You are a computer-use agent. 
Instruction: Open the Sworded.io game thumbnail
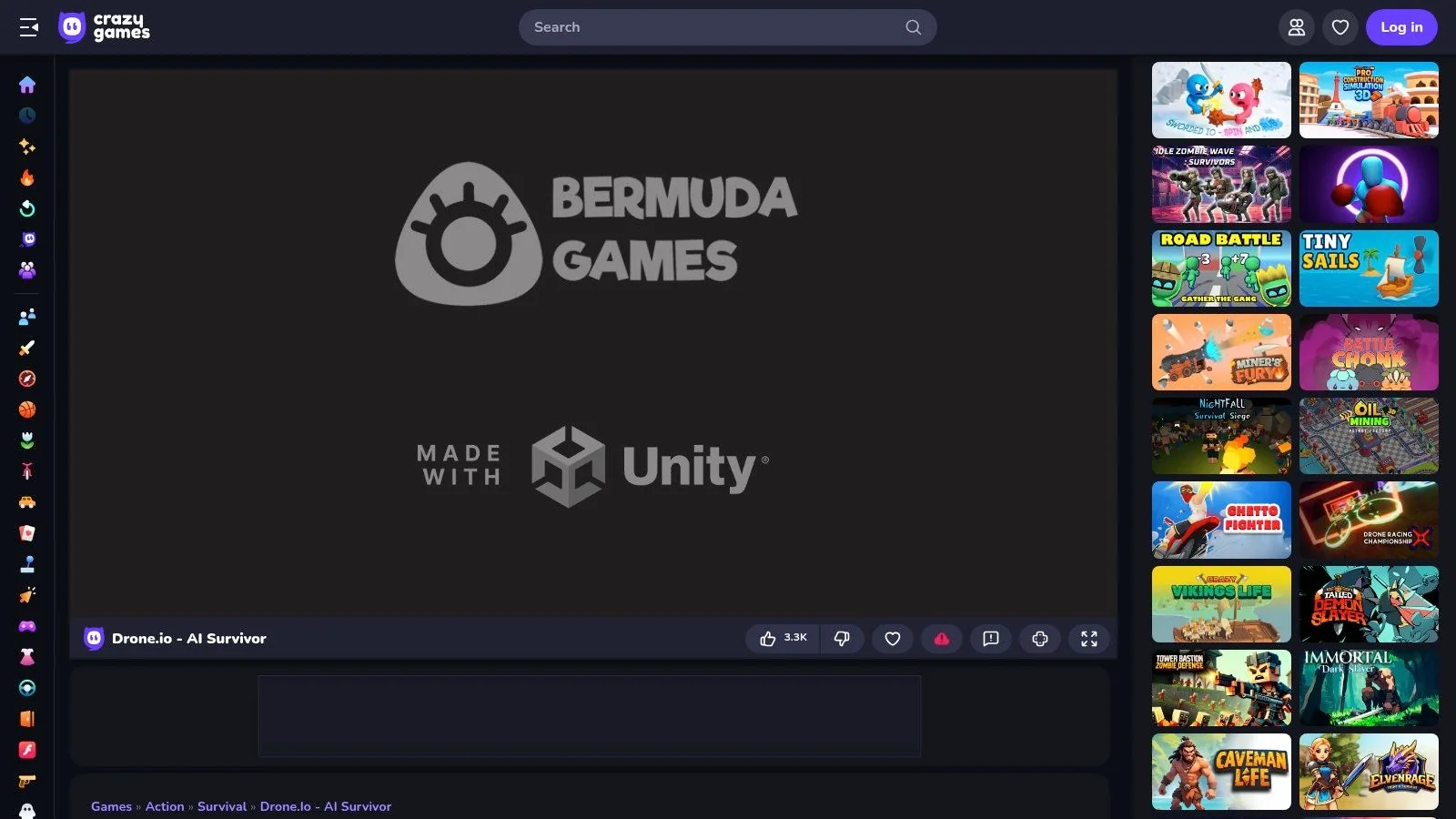pos(1221,100)
